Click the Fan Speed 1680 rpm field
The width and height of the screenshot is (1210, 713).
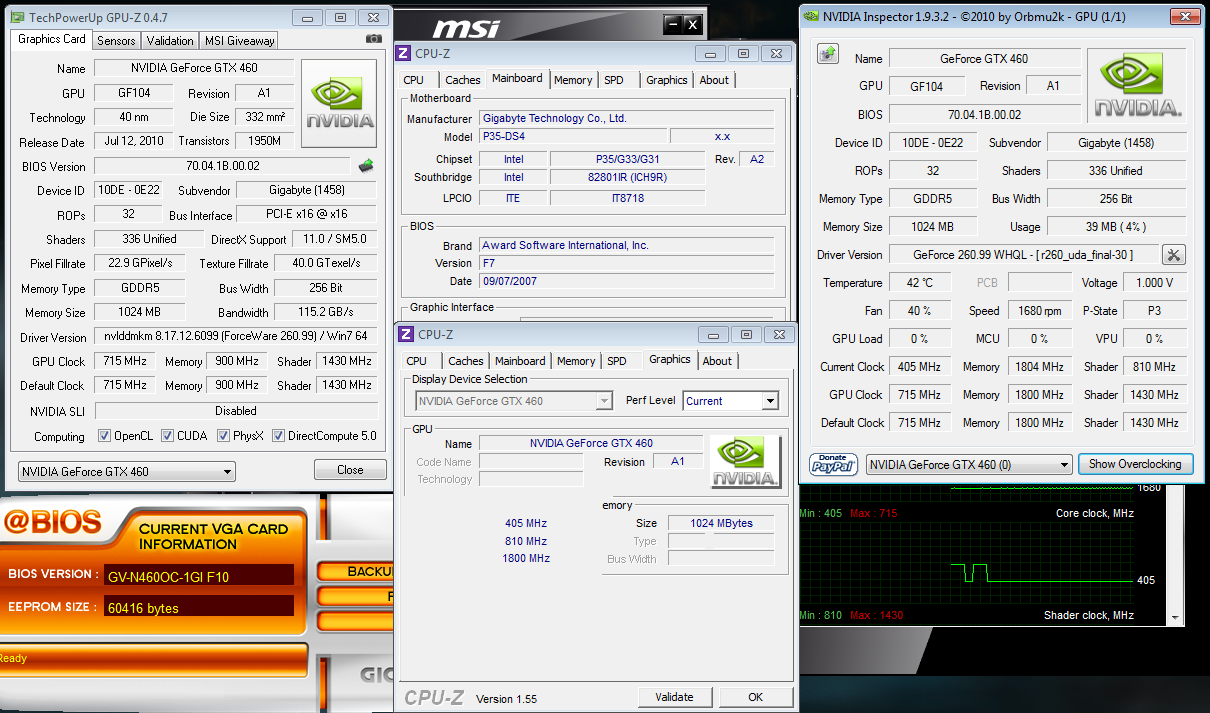click(1040, 311)
